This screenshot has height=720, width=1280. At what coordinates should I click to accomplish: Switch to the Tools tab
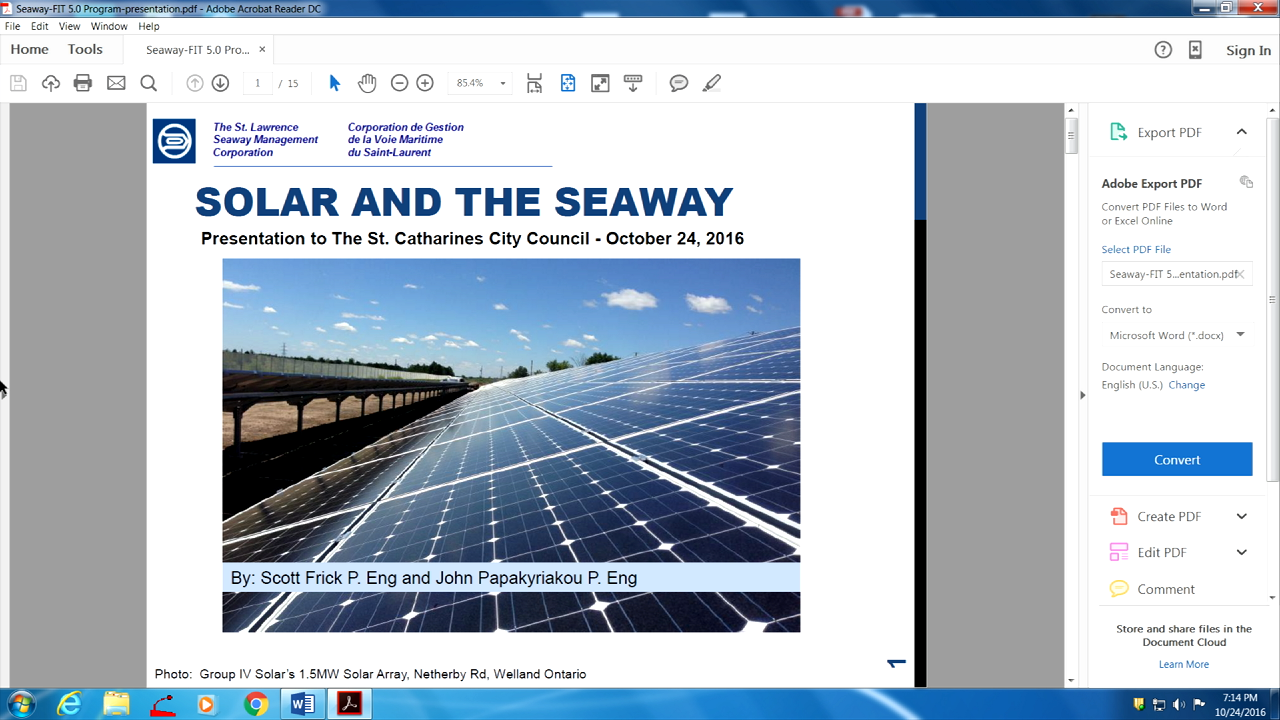point(85,49)
